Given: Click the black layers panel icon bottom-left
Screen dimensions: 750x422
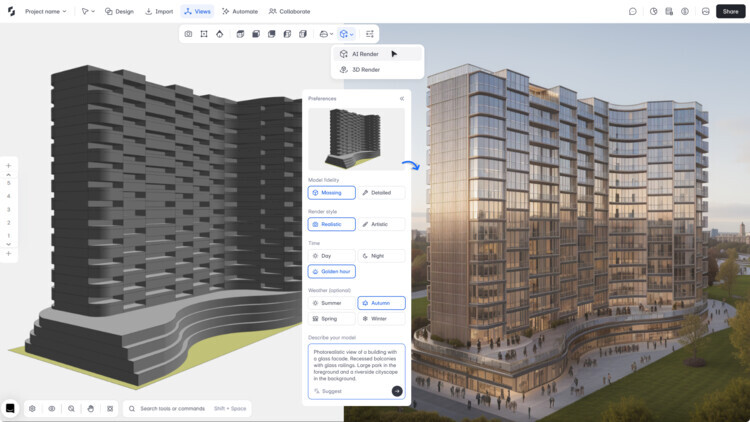Looking at the screenshot, I should (x=10, y=409).
